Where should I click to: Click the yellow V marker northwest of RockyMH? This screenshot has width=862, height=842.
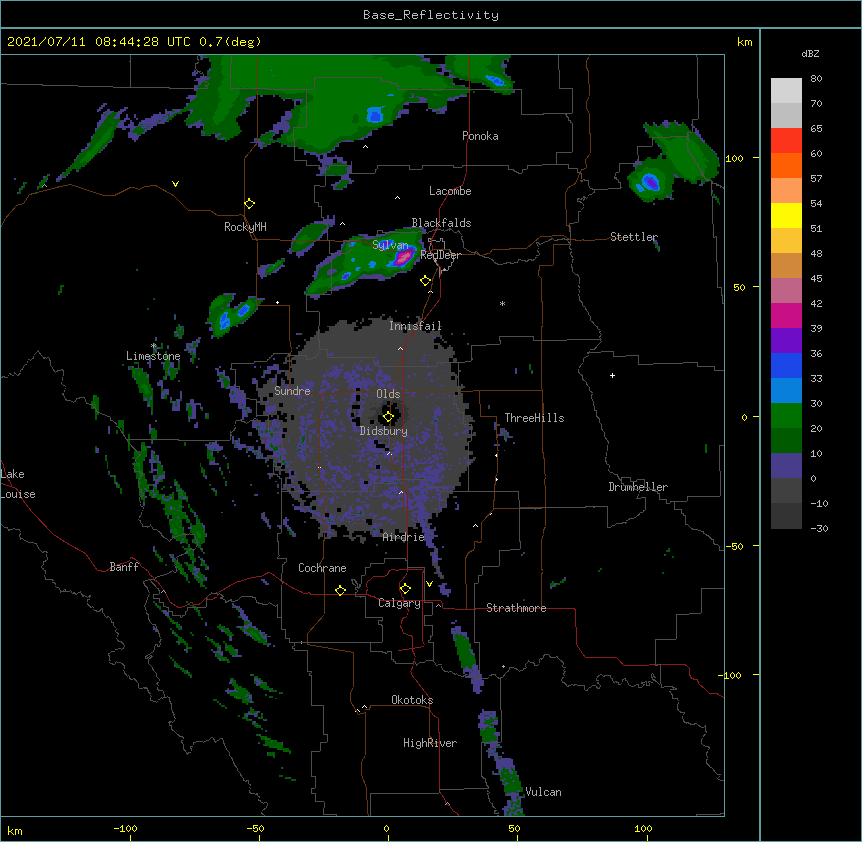click(x=175, y=184)
